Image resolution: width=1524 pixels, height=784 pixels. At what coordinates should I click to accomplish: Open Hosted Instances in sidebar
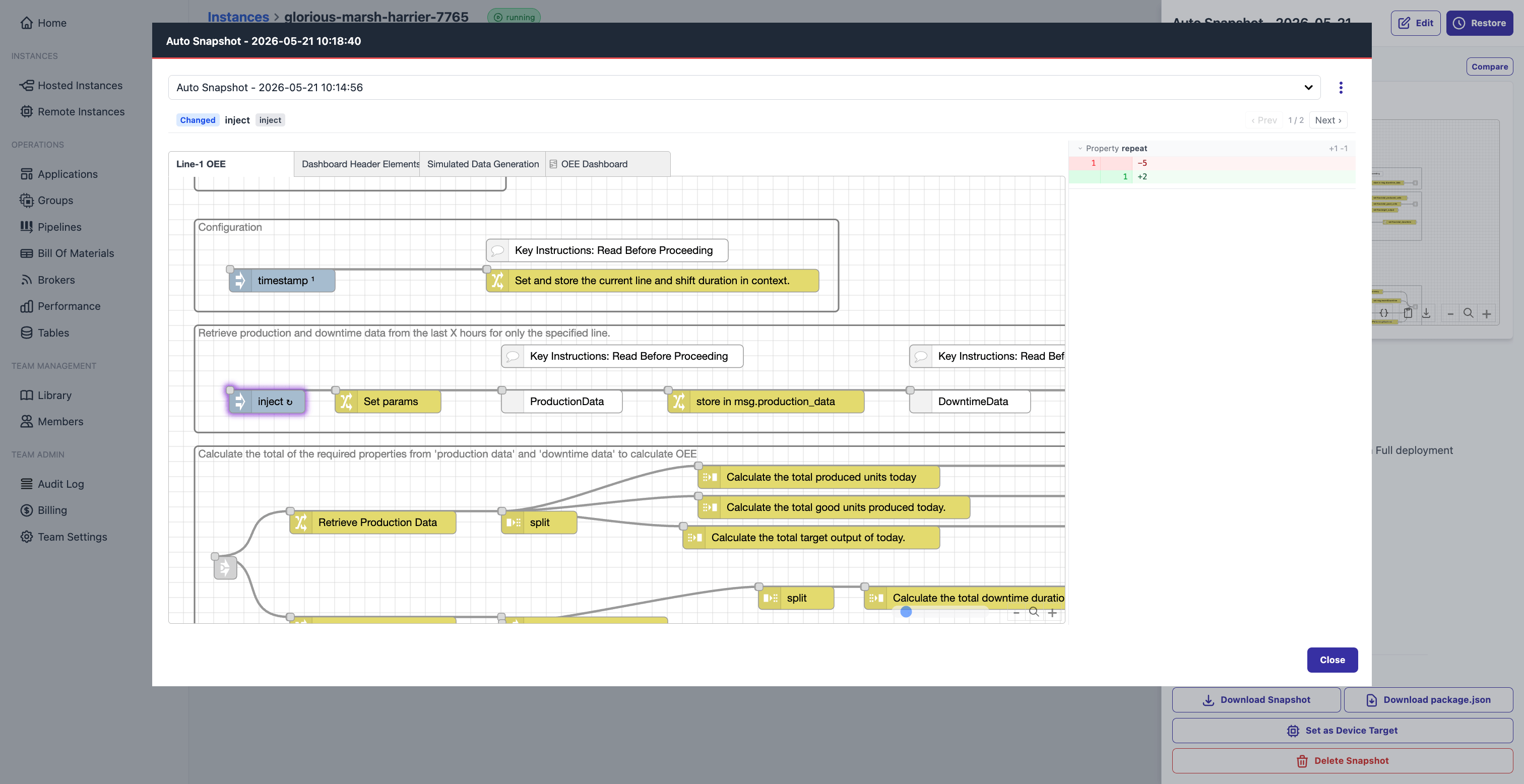tap(71, 85)
